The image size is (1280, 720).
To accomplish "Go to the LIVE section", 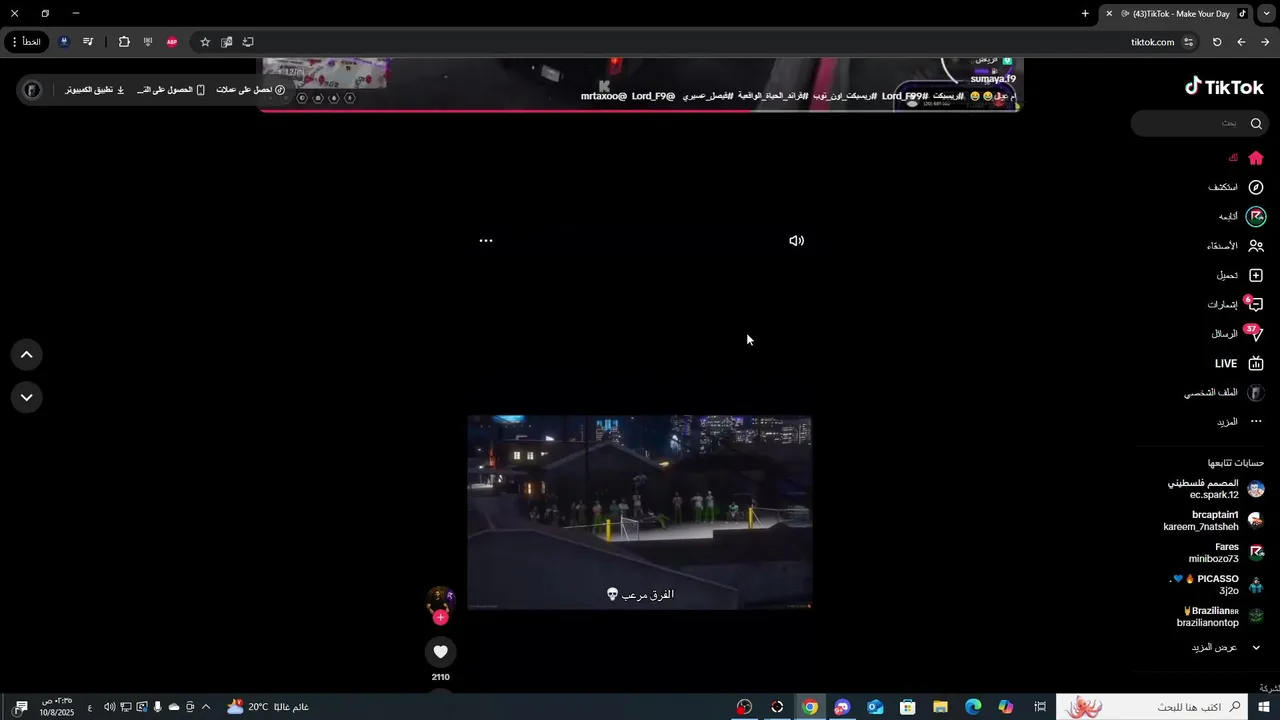I will (1240, 363).
